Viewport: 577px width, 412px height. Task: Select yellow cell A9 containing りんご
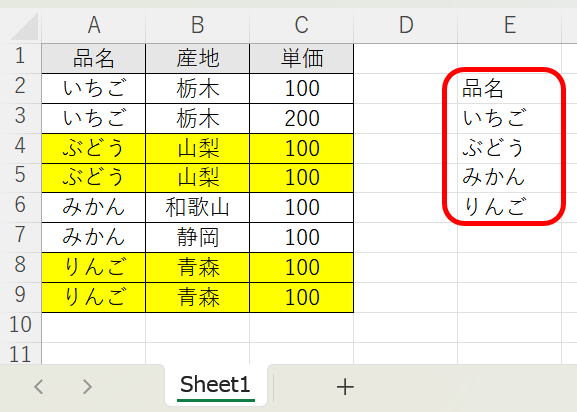pos(94,297)
